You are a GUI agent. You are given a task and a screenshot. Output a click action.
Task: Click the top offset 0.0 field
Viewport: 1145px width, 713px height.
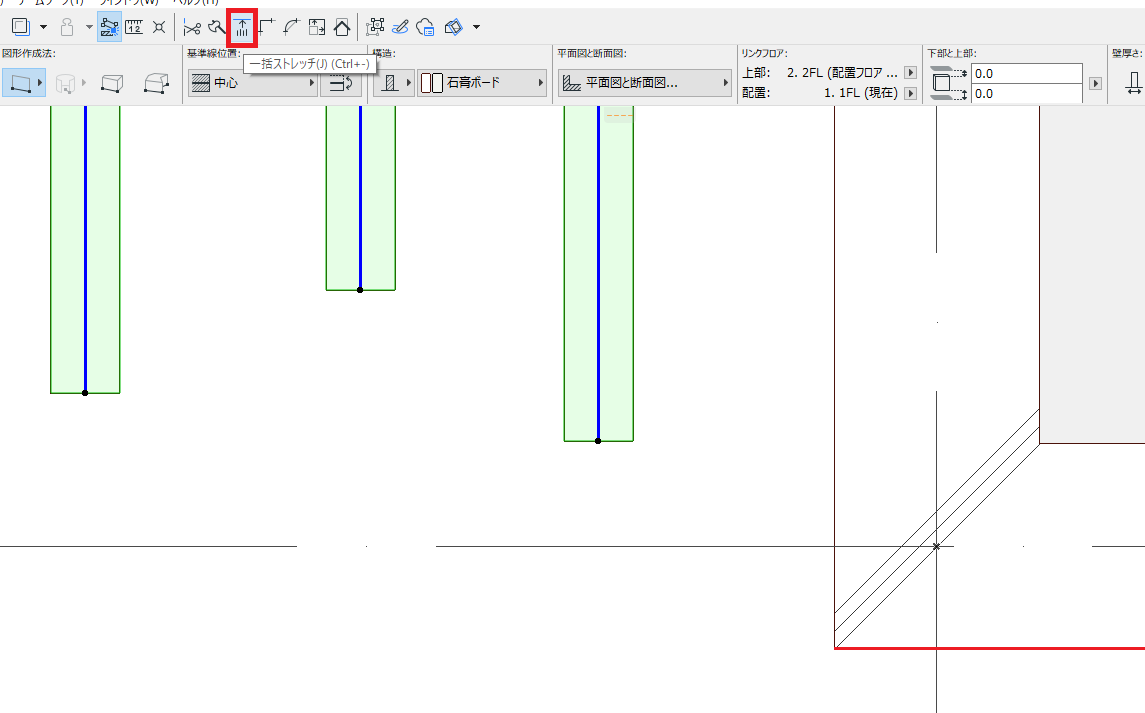pos(1026,73)
